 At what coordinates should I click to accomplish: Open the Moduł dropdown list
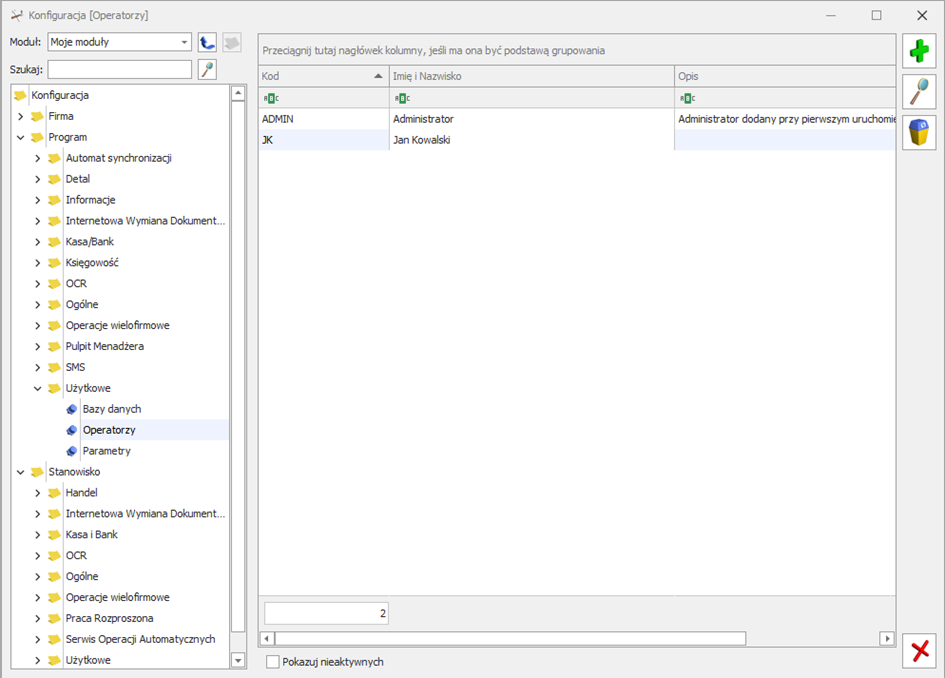tap(185, 42)
